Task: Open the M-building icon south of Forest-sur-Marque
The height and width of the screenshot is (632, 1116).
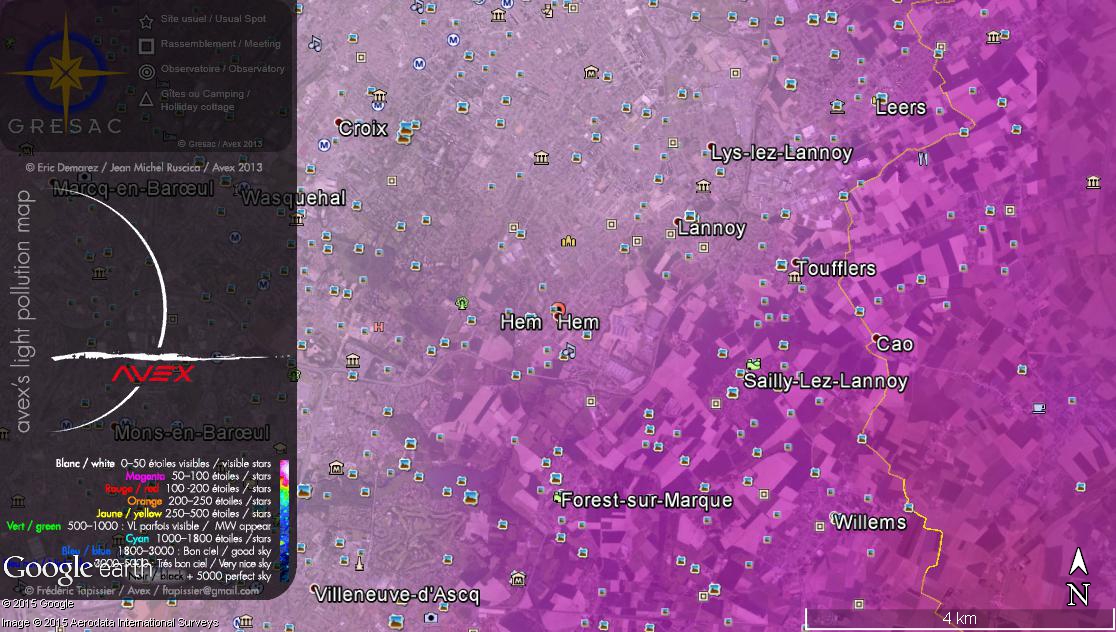Action: point(518,578)
